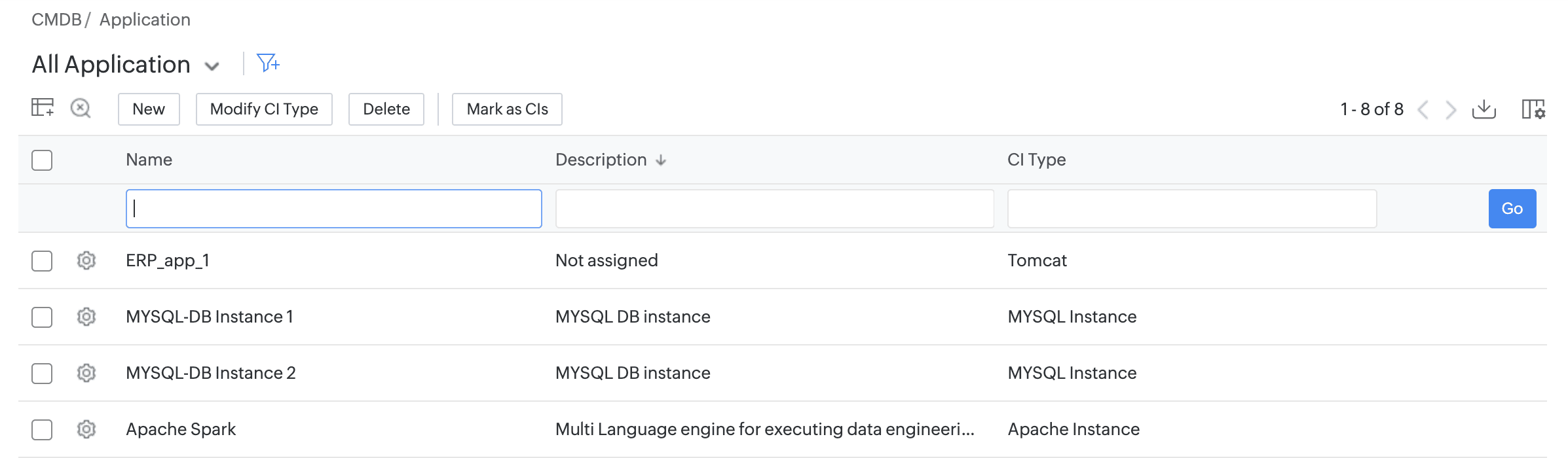Click the Mark as CIs button
The height and width of the screenshot is (458, 1568).
(x=507, y=109)
